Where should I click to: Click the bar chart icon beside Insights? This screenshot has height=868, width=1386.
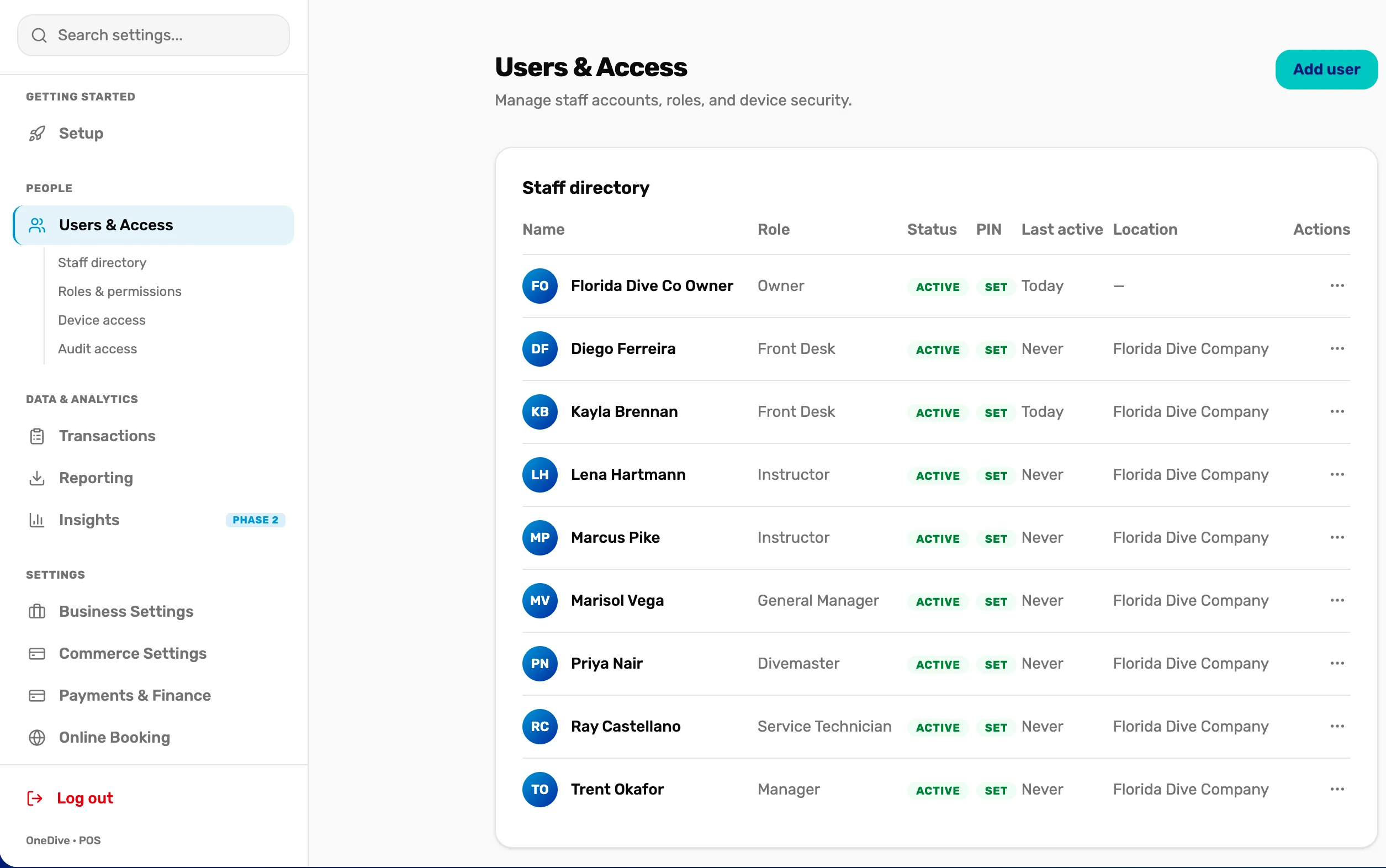click(x=38, y=520)
